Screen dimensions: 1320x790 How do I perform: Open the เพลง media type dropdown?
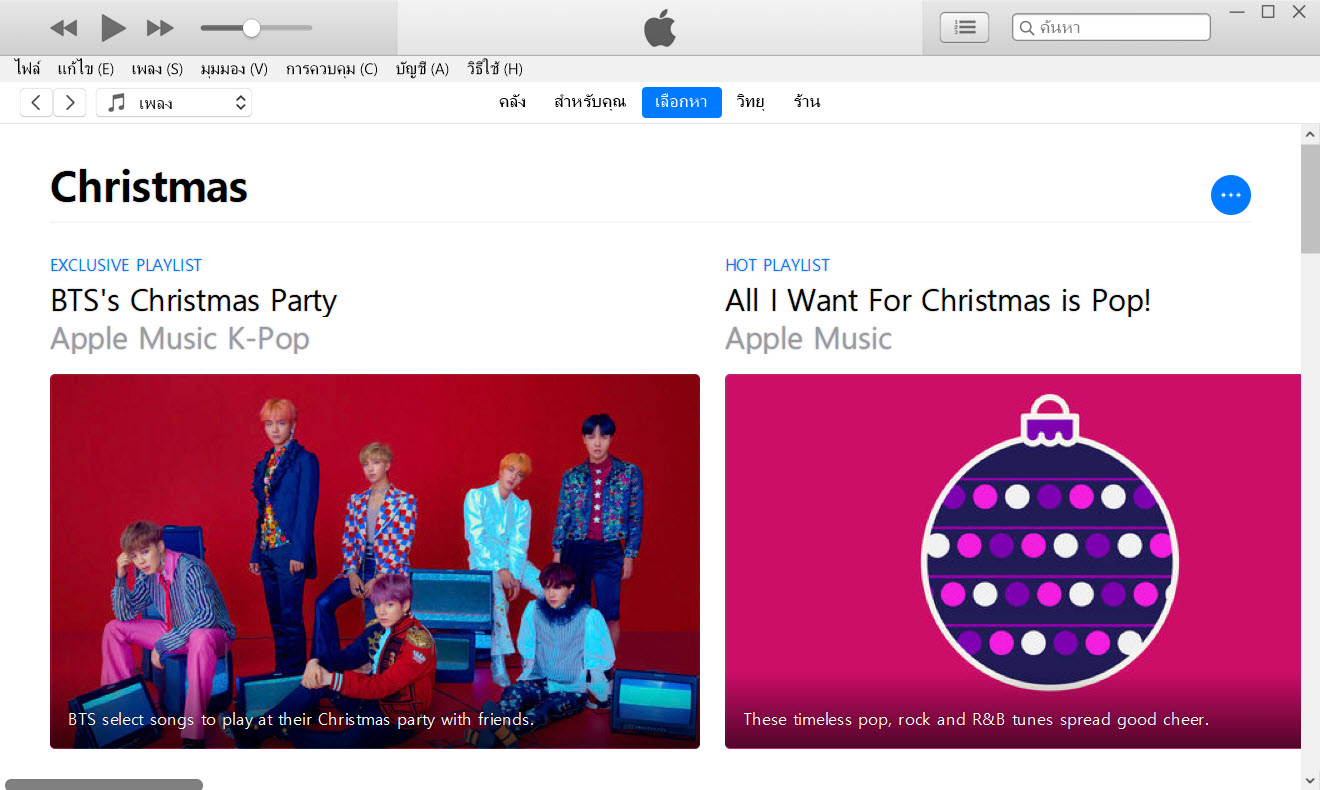click(x=174, y=102)
